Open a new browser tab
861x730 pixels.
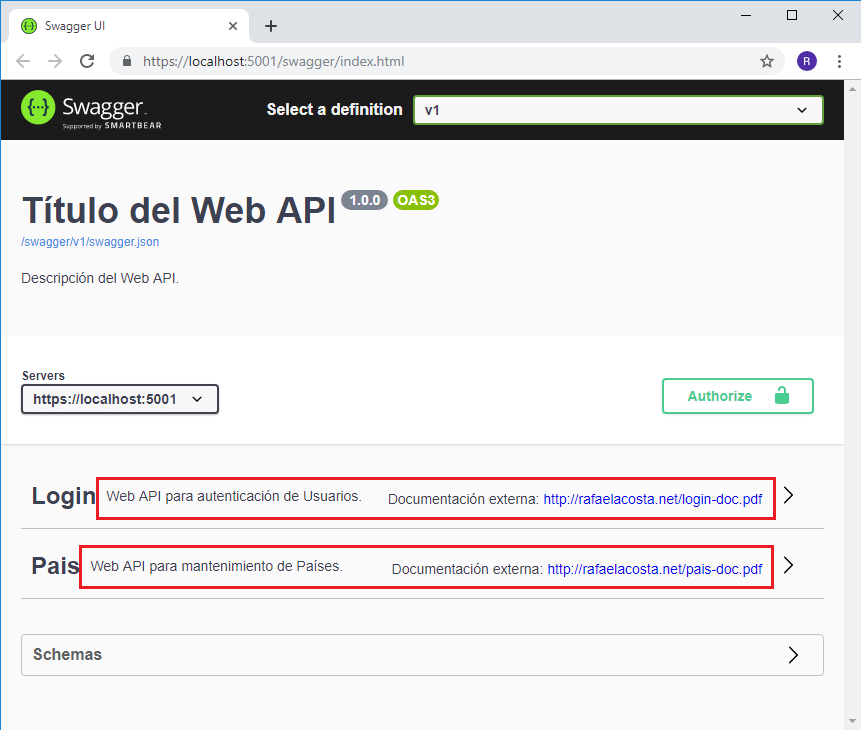(271, 26)
